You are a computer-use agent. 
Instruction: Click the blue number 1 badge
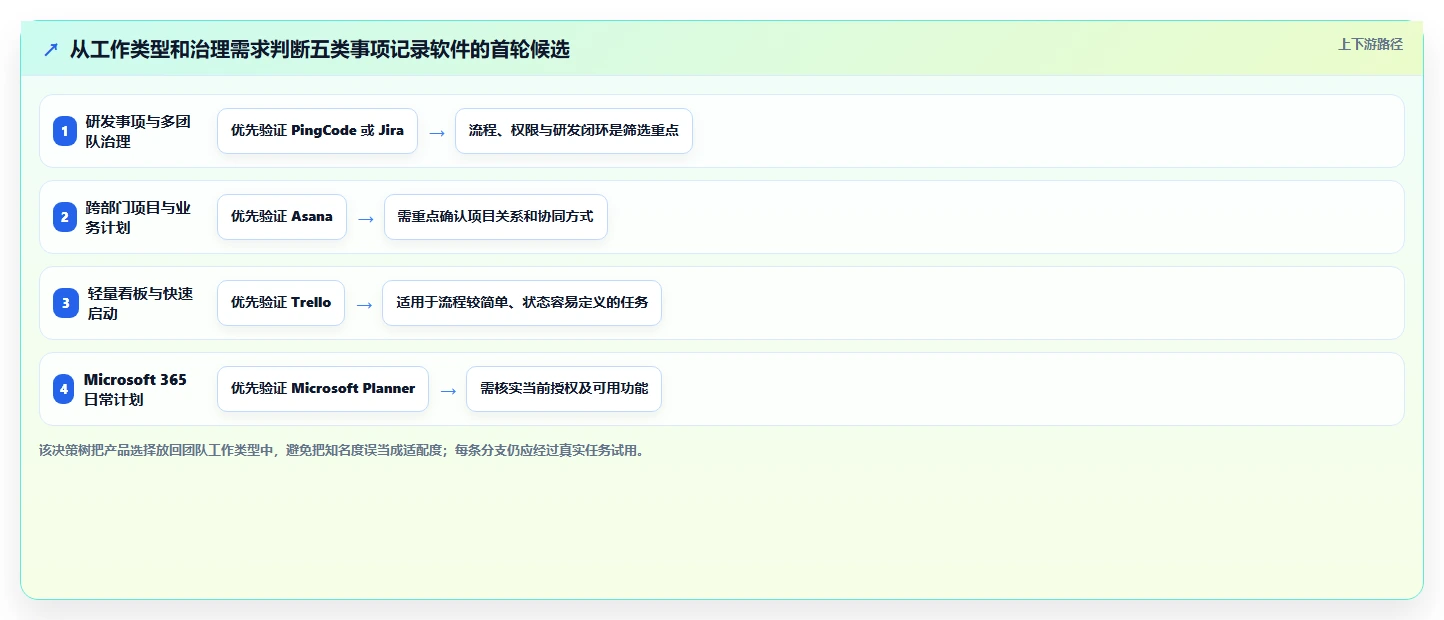tap(65, 131)
